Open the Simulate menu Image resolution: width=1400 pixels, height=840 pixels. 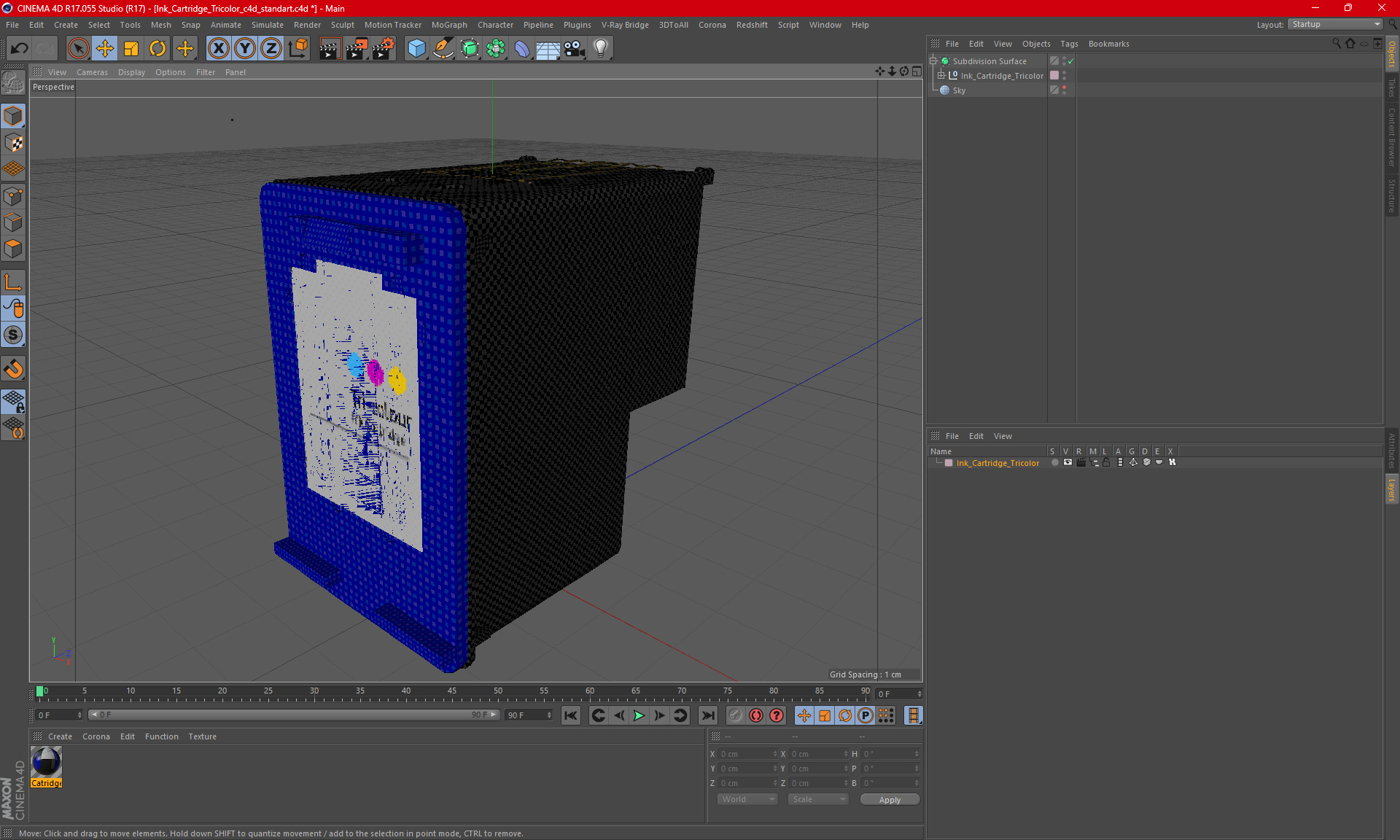tap(267, 25)
